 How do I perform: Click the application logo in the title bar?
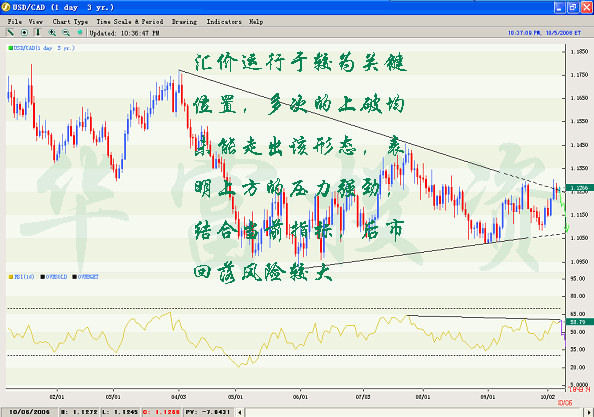tap(6, 7)
